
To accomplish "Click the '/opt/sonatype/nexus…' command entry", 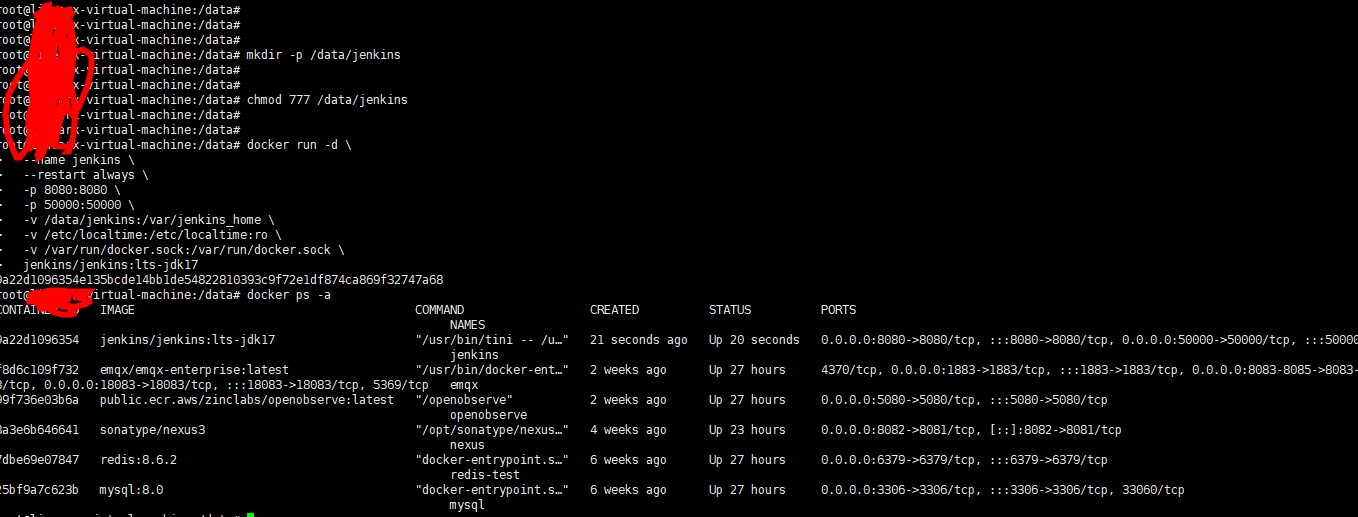I will [x=492, y=430].
